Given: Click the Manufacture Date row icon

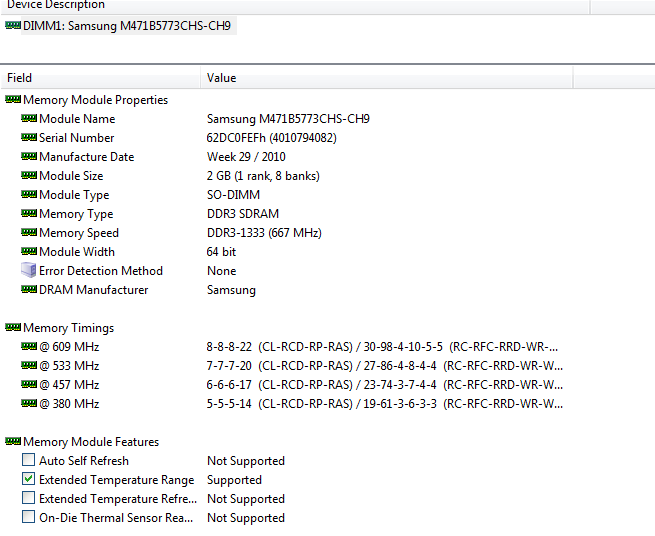Looking at the screenshot, I should [29, 157].
